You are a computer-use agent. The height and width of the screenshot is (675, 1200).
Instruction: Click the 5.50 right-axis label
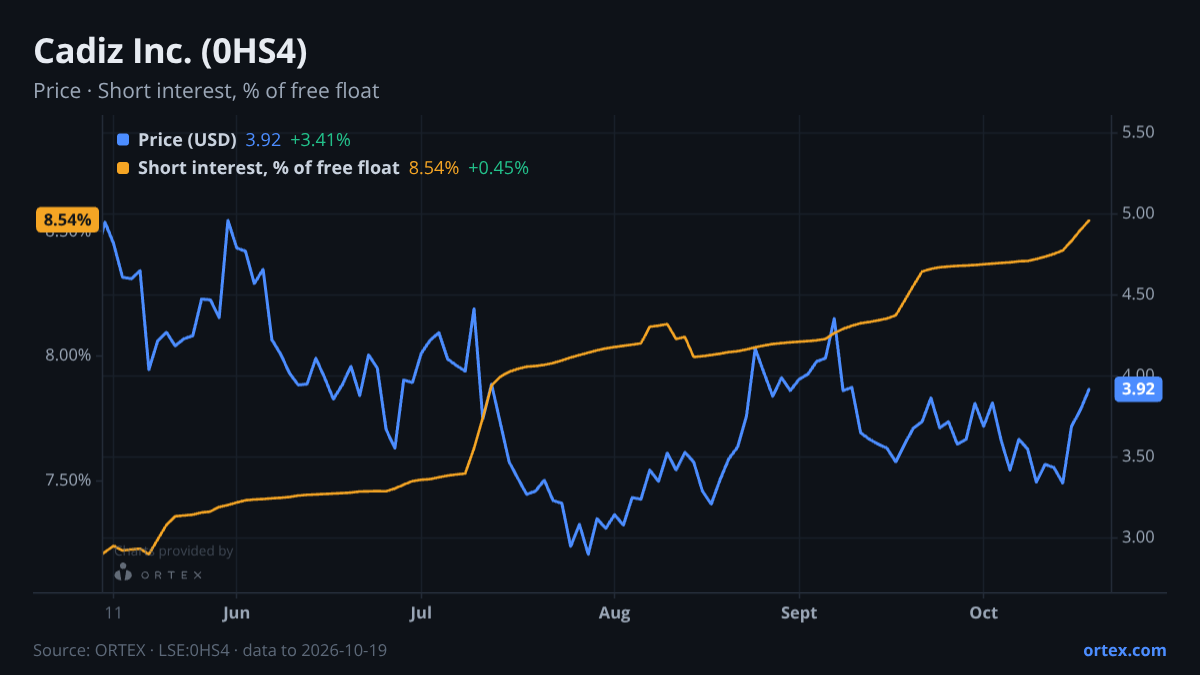tap(1139, 132)
